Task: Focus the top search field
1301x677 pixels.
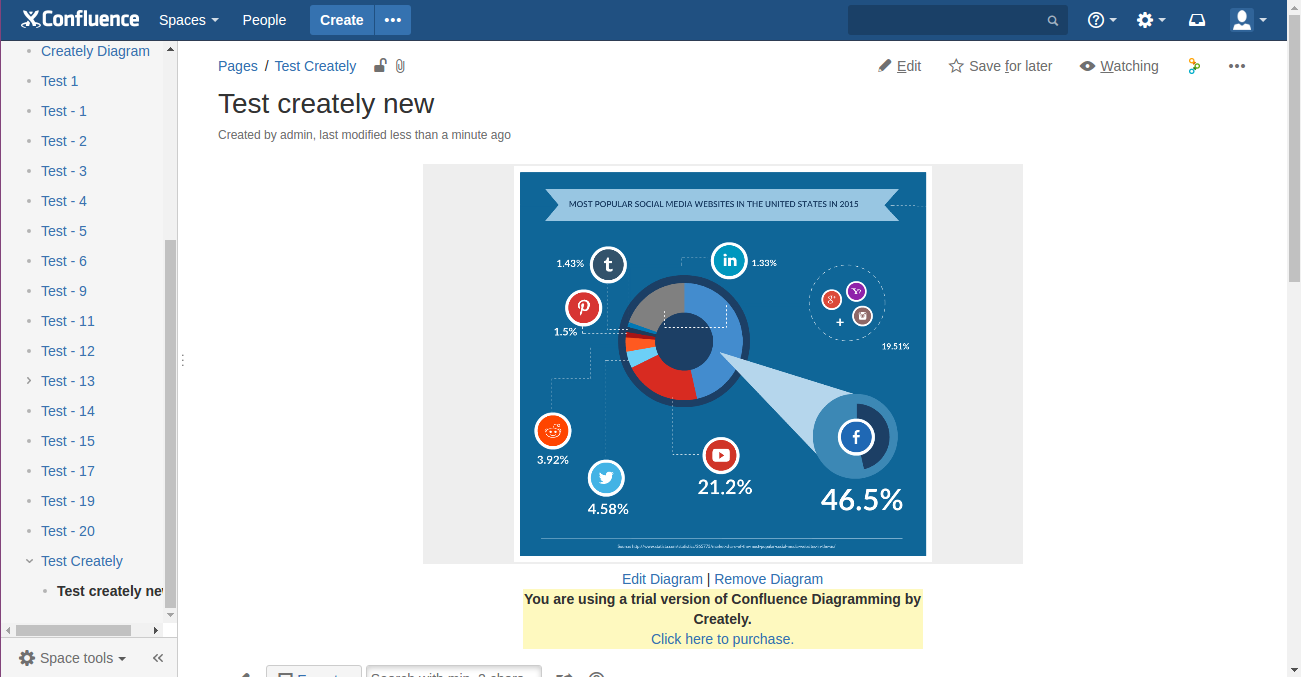Action: pyautogui.click(x=957, y=20)
